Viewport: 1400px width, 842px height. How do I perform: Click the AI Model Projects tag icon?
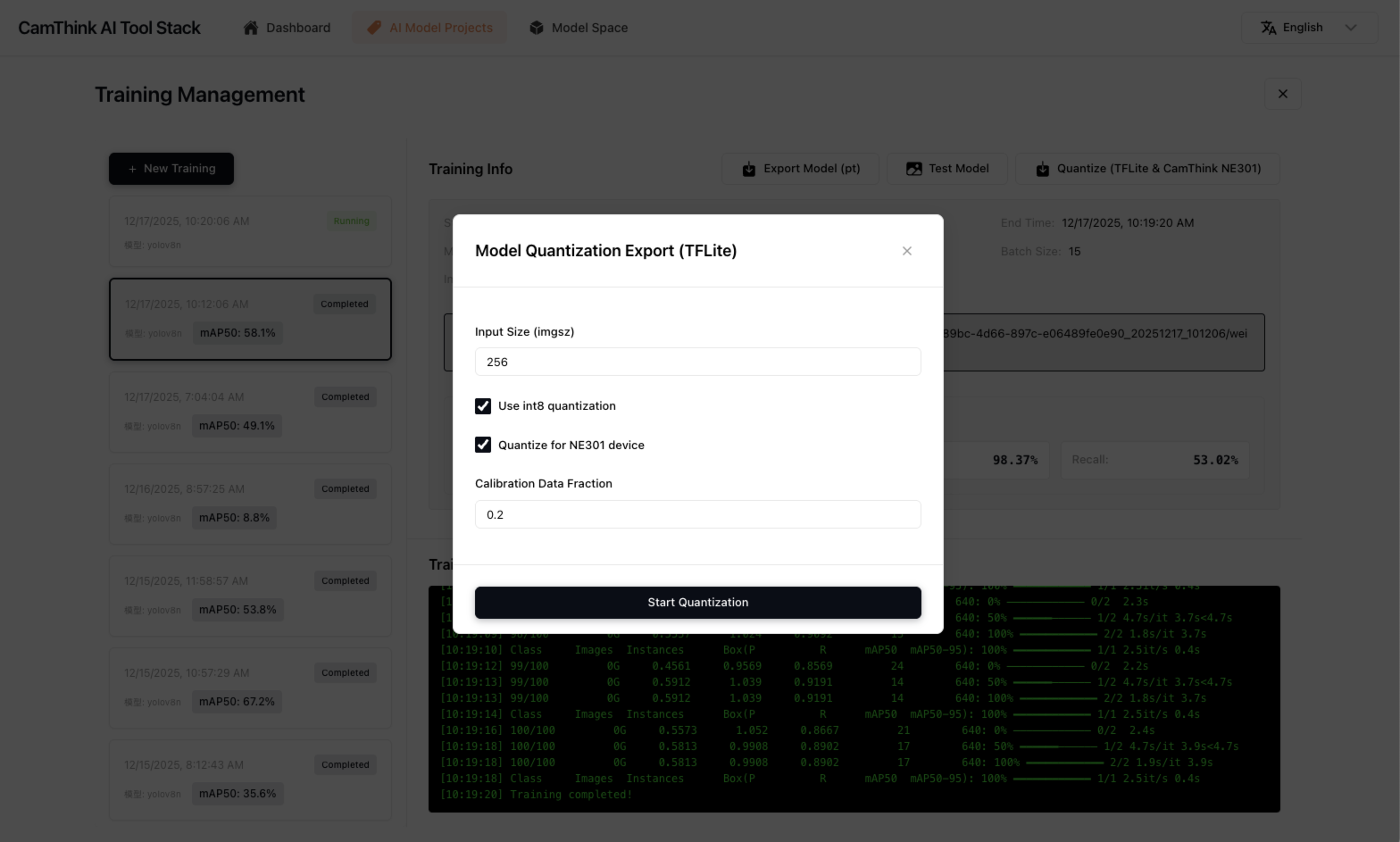pos(374,28)
